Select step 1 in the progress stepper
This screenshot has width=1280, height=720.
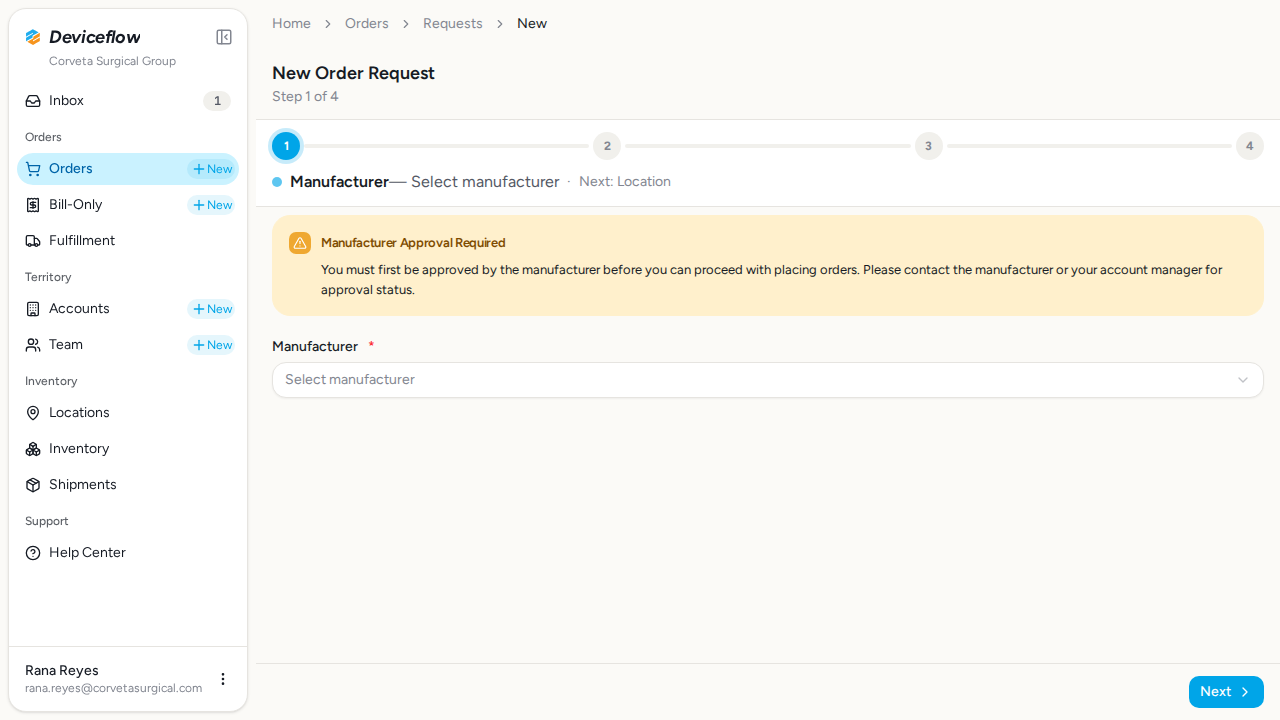[x=286, y=146]
